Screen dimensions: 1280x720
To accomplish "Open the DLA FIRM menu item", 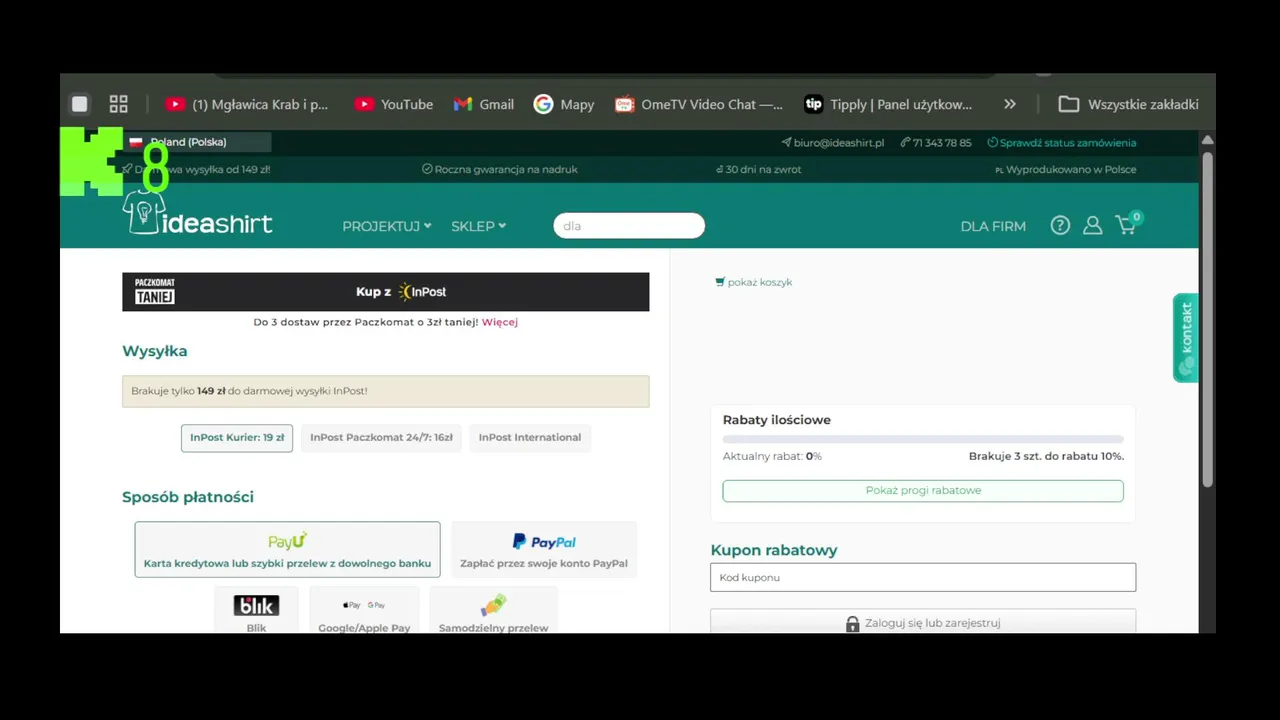I will click(x=993, y=226).
